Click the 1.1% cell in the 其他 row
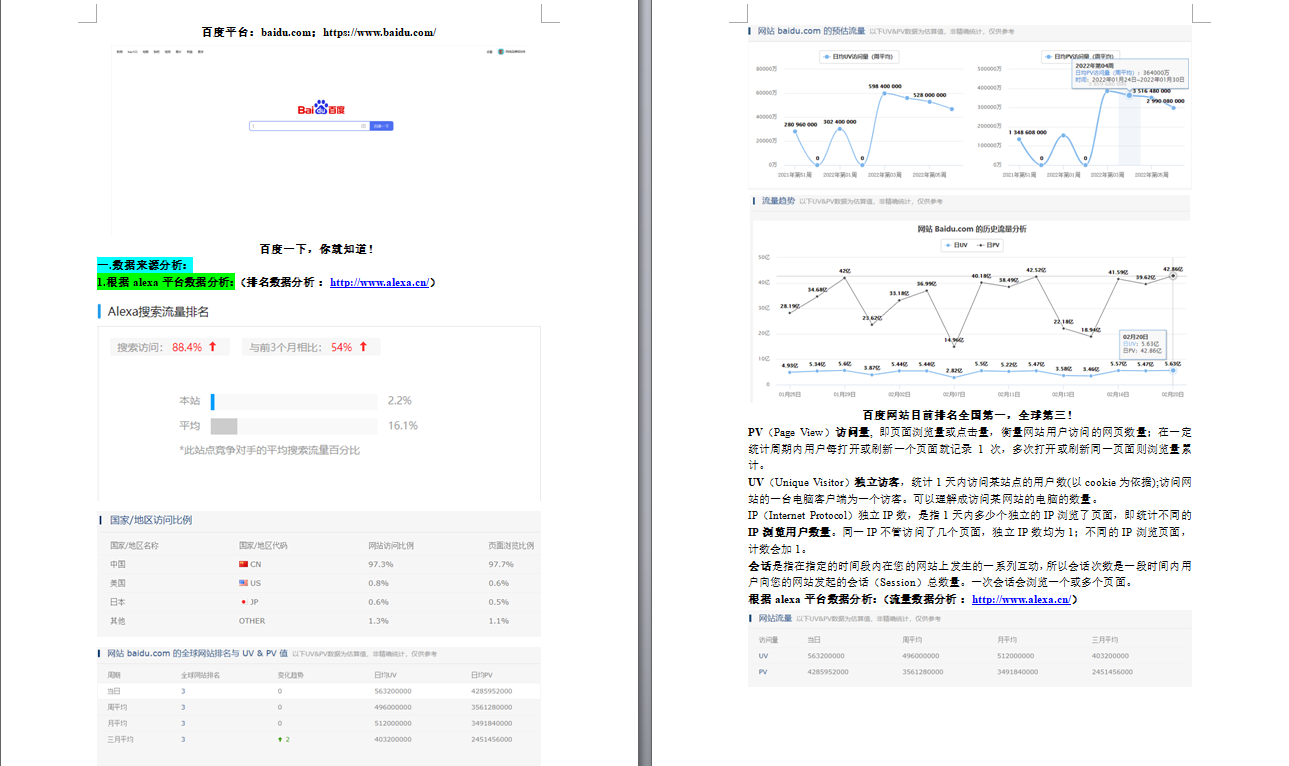 pyautogui.click(x=498, y=621)
